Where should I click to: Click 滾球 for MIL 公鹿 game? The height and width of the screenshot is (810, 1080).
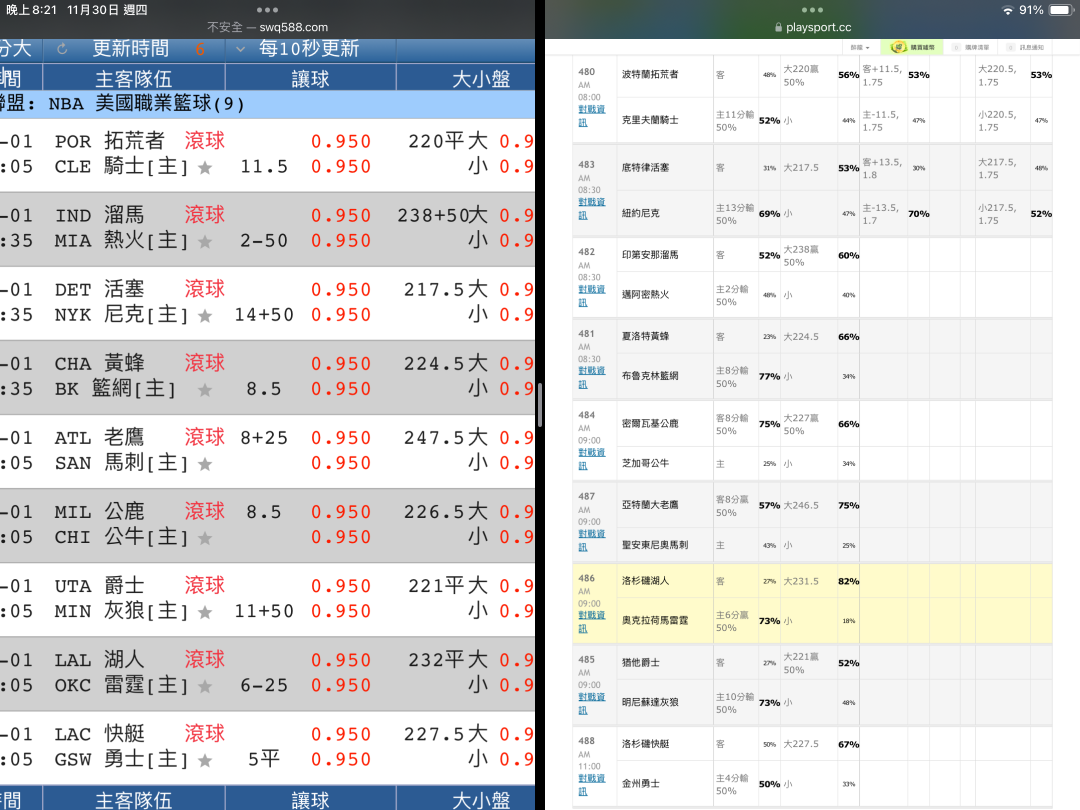[205, 511]
